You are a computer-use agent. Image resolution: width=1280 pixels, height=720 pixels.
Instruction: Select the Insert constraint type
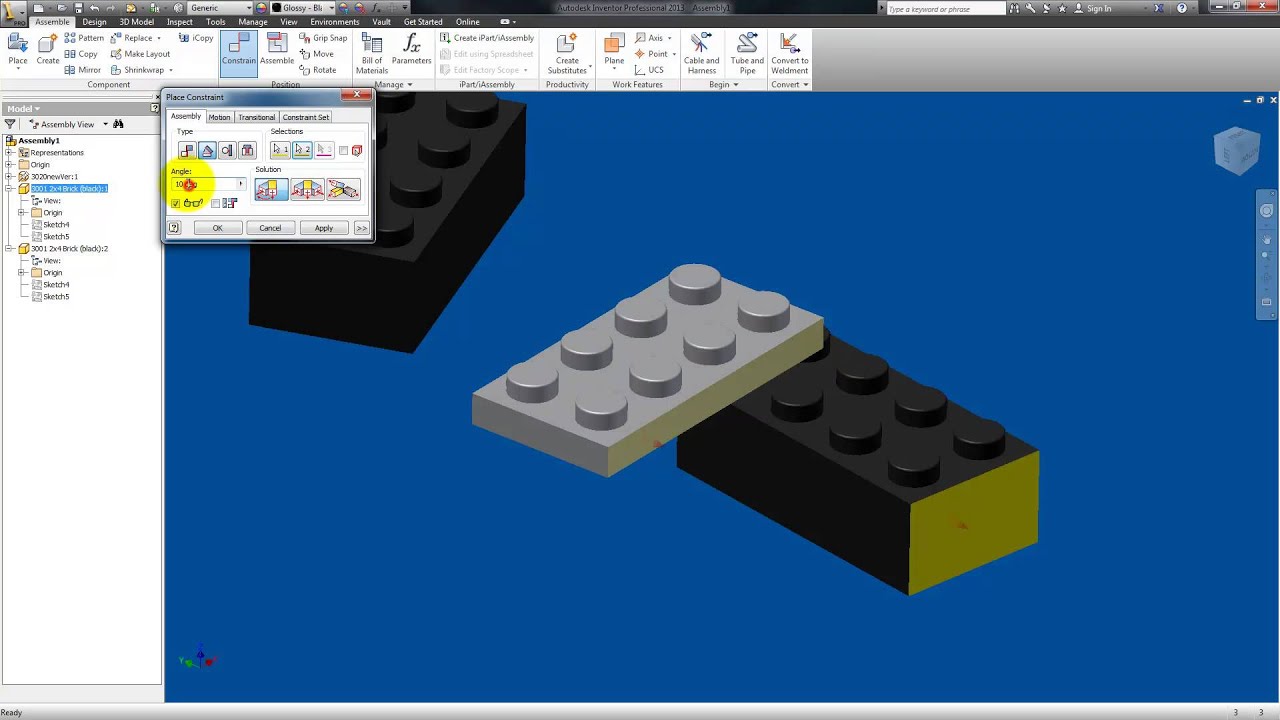click(248, 150)
